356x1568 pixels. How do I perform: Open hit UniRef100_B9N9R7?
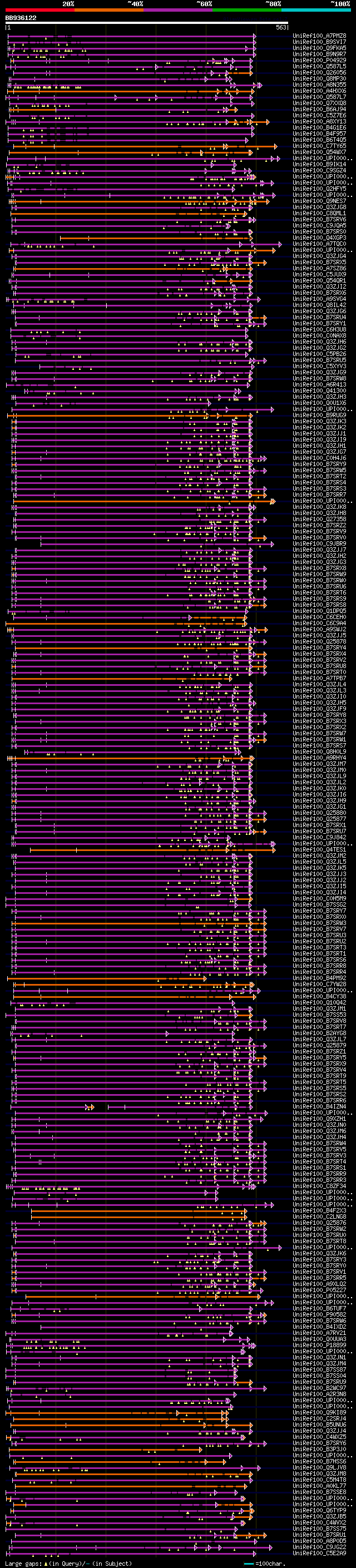tap(319, 54)
